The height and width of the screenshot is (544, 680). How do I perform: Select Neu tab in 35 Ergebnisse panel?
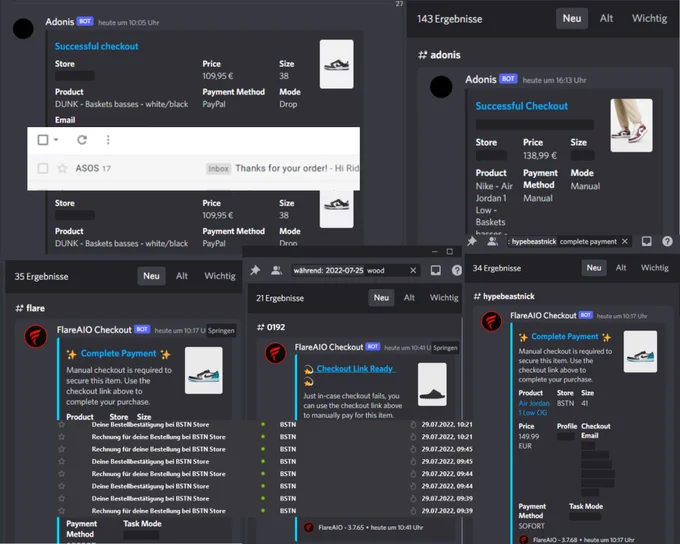pyautogui.click(x=151, y=276)
